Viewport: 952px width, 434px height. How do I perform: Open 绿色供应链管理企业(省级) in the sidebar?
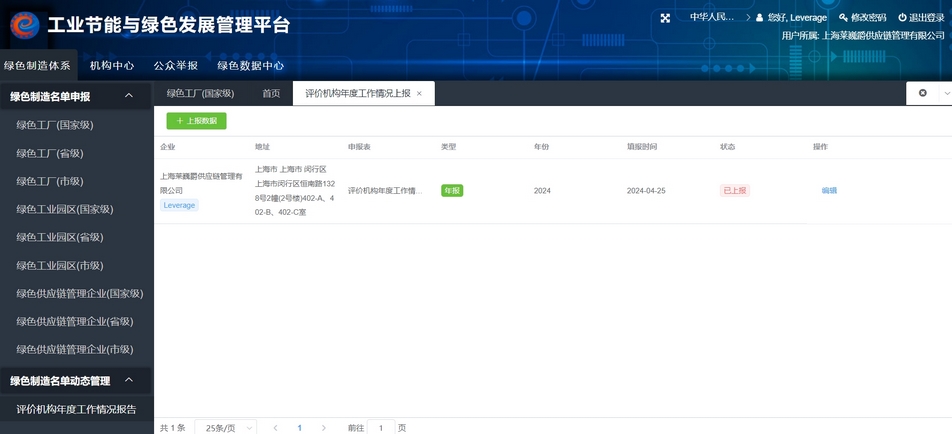point(76,322)
